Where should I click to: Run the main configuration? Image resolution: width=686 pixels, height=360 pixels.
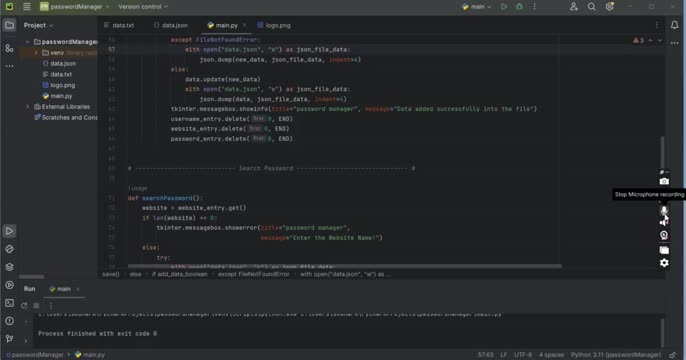[x=504, y=7]
